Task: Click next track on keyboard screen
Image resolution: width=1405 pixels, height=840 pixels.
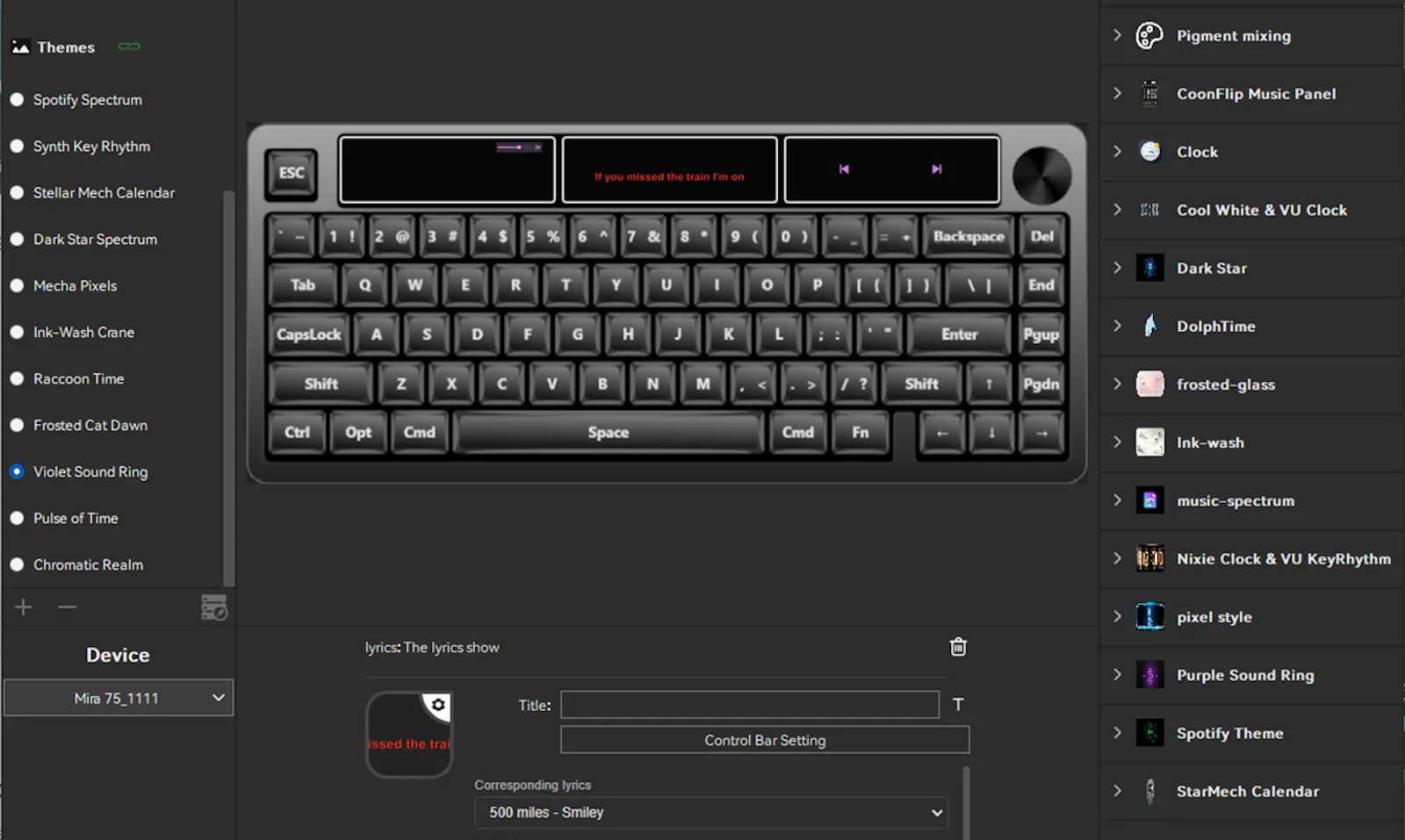Action: coord(937,169)
